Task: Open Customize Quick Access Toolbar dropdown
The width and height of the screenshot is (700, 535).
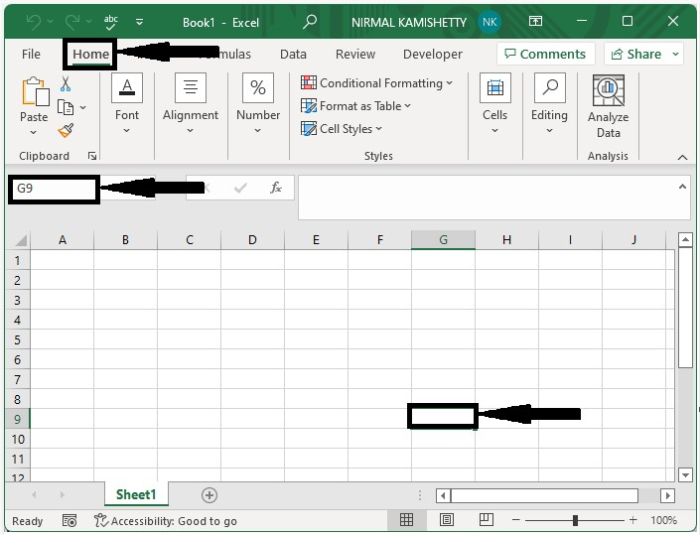Action: [140, 21]
